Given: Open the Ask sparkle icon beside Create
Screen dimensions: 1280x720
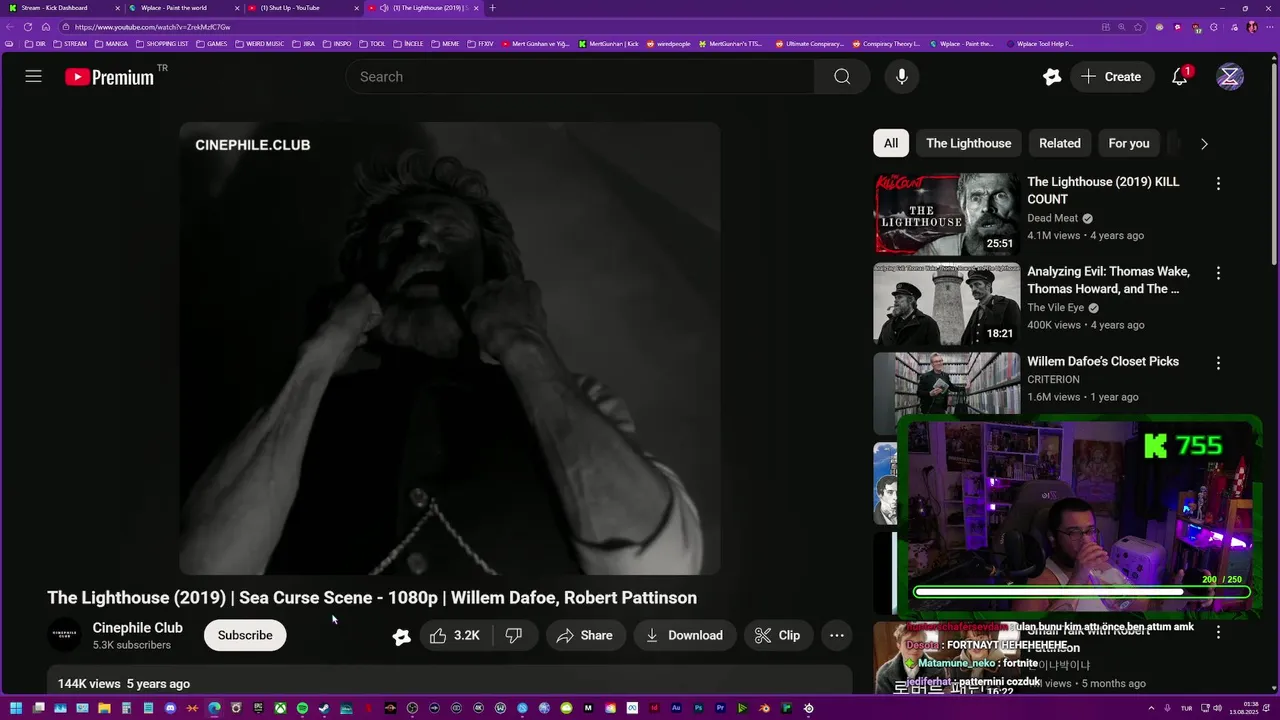Looking at the screenshot, I should click(x=1051, y=76).
